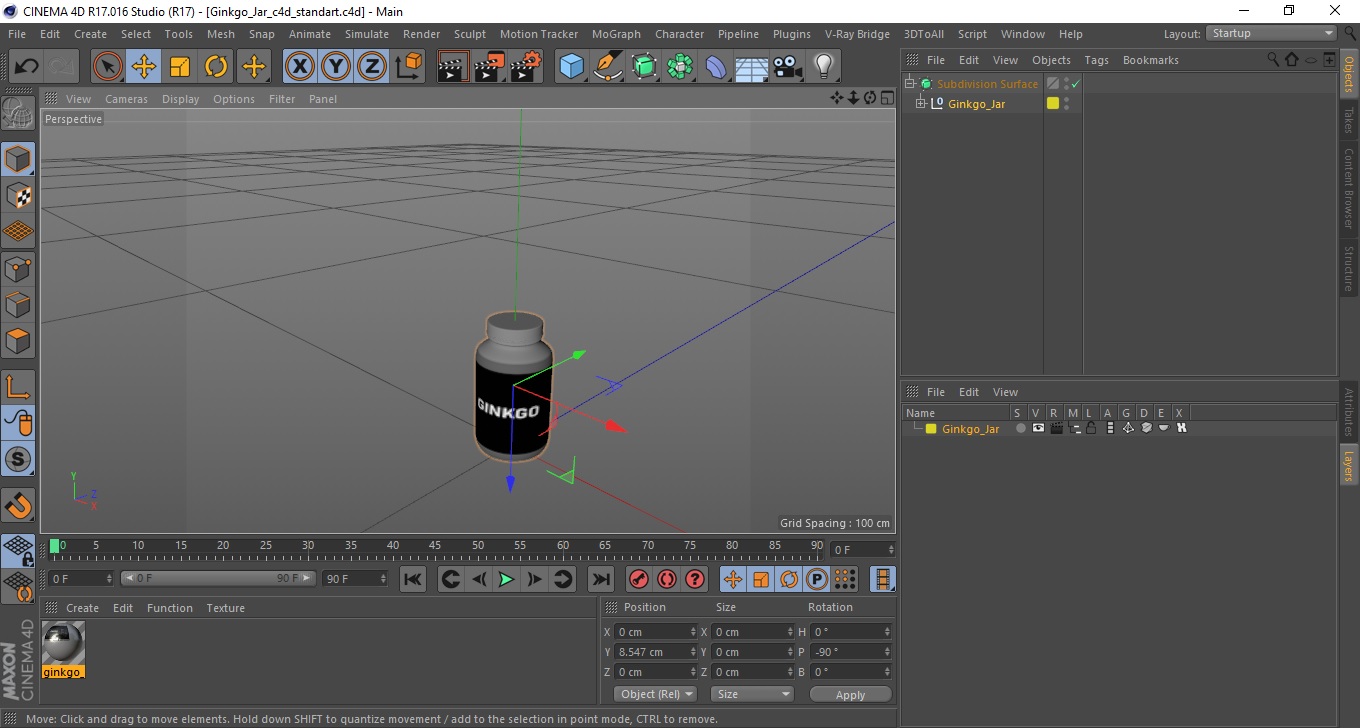Open the Layers side tab
The image size is (1360, 728).
(x=1349, y=466)
